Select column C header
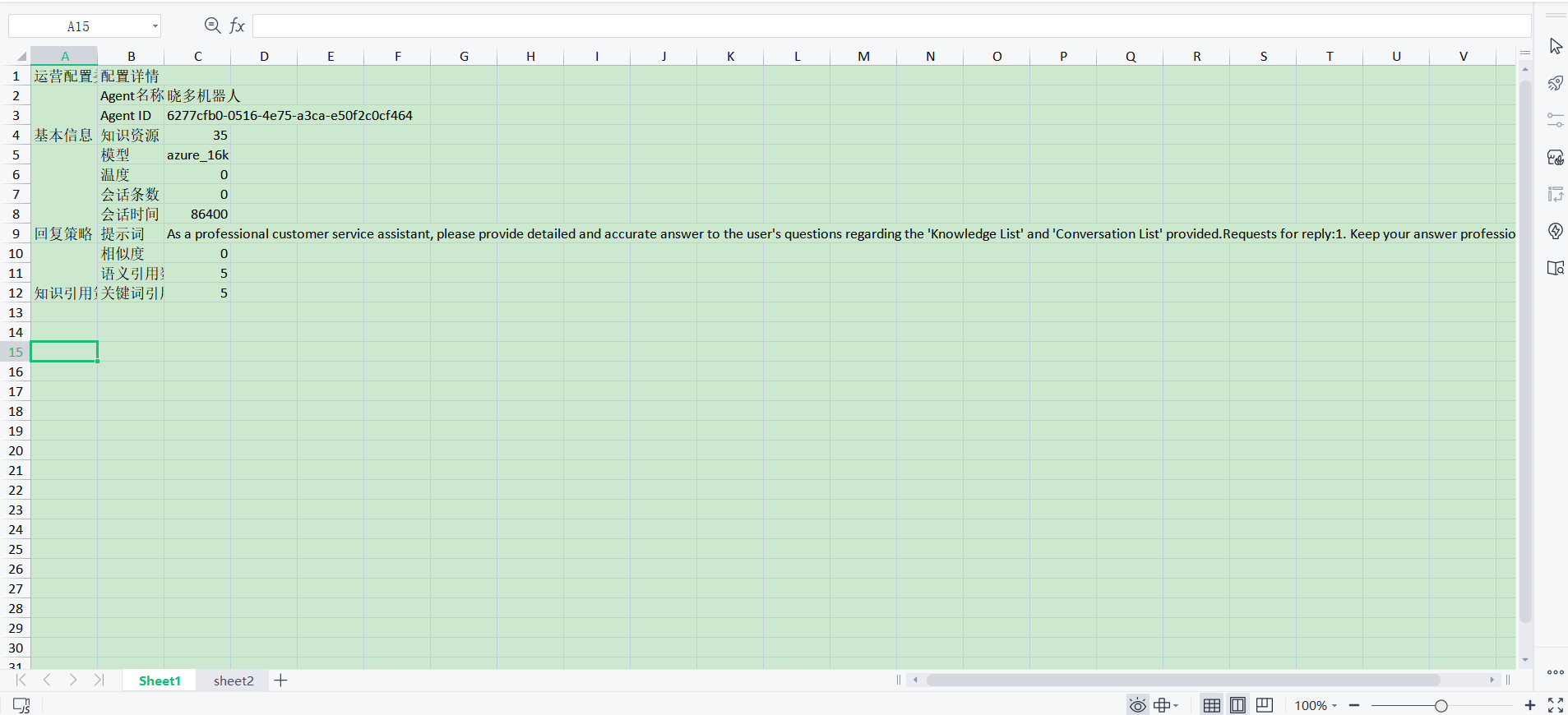The width and height of the screenshot is (1568, 715). 197,57
